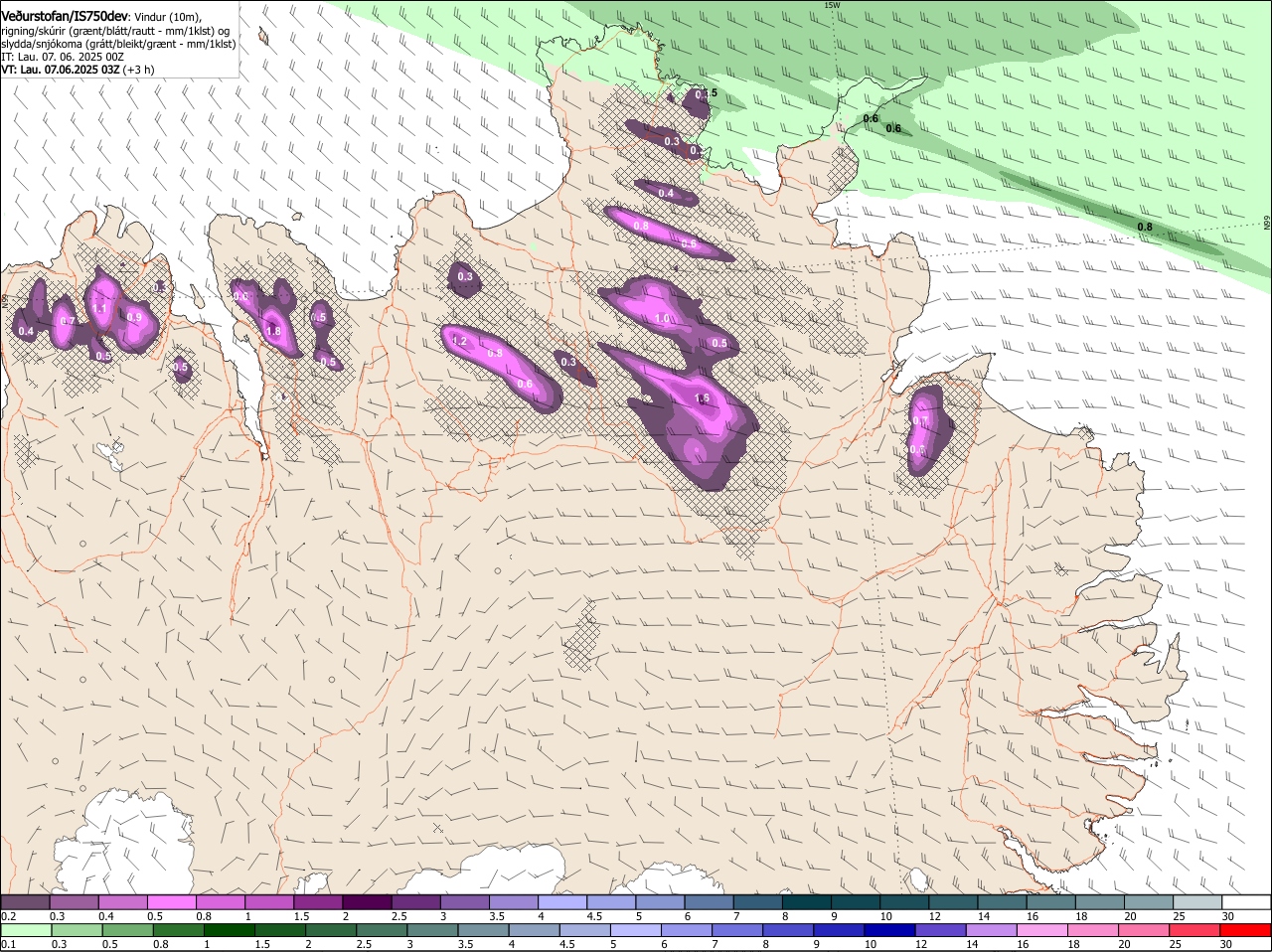Select top legend swatch labeled 0.8
This screenshot has width=1272, height=952.
pos(220,901)
